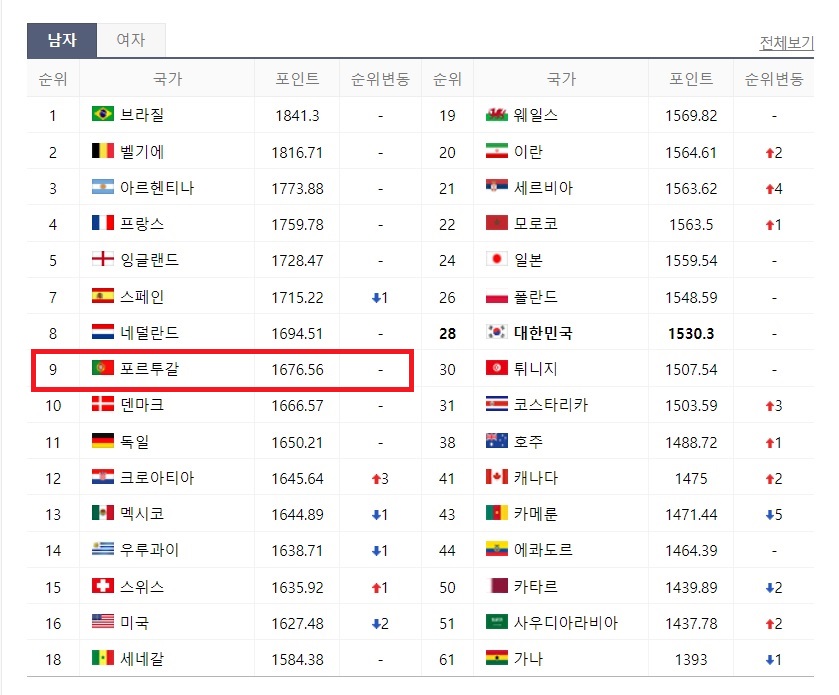Select country name 대한민국
839x695 pixels.
tap(543, 333)
